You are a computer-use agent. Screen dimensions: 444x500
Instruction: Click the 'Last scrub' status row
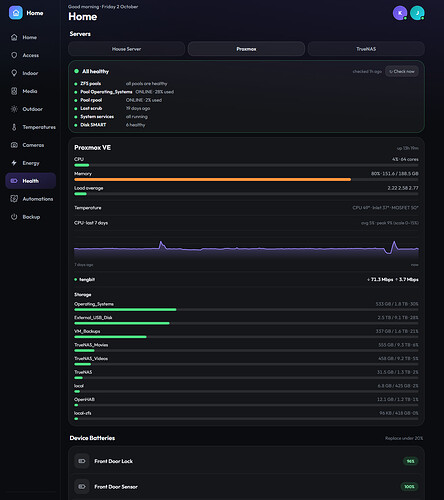[246, 108]
